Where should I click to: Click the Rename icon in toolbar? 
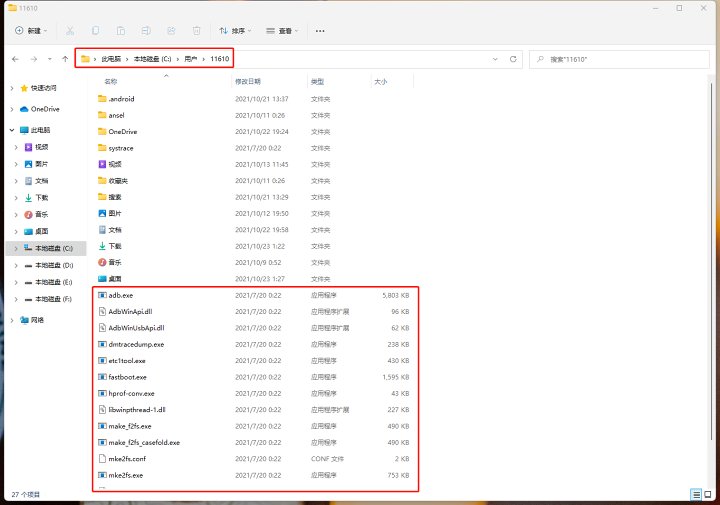[146, 31]
